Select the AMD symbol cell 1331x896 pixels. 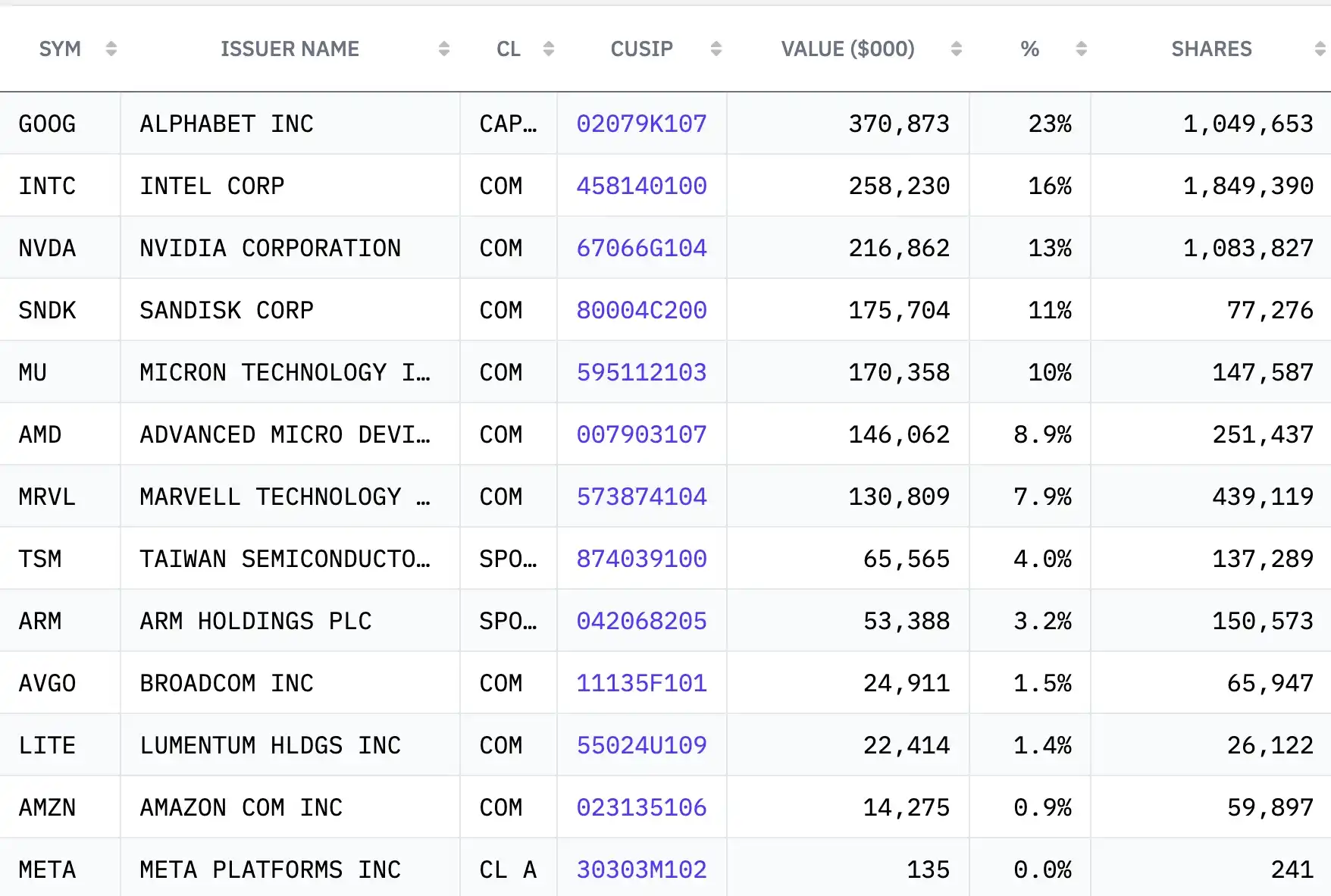(x=60, y=434)
